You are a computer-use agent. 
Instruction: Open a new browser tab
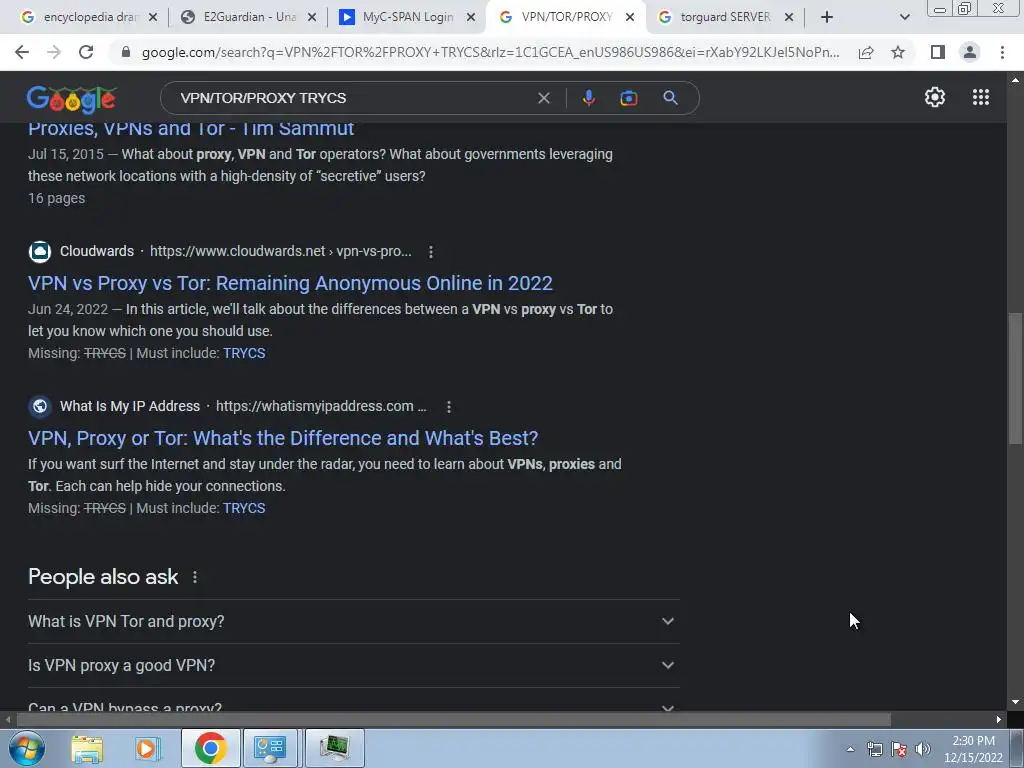tap(827, 17)
